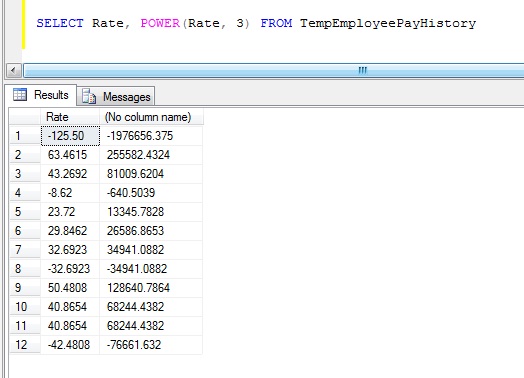Click cell with rate 50.4808
Screen dimensions: 524x378
click(x=70, y=288)
